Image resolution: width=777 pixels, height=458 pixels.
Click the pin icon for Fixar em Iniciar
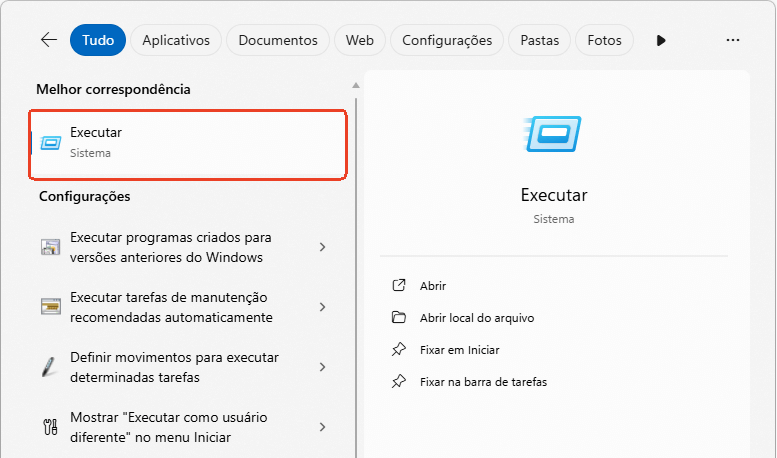pos(399,349)
